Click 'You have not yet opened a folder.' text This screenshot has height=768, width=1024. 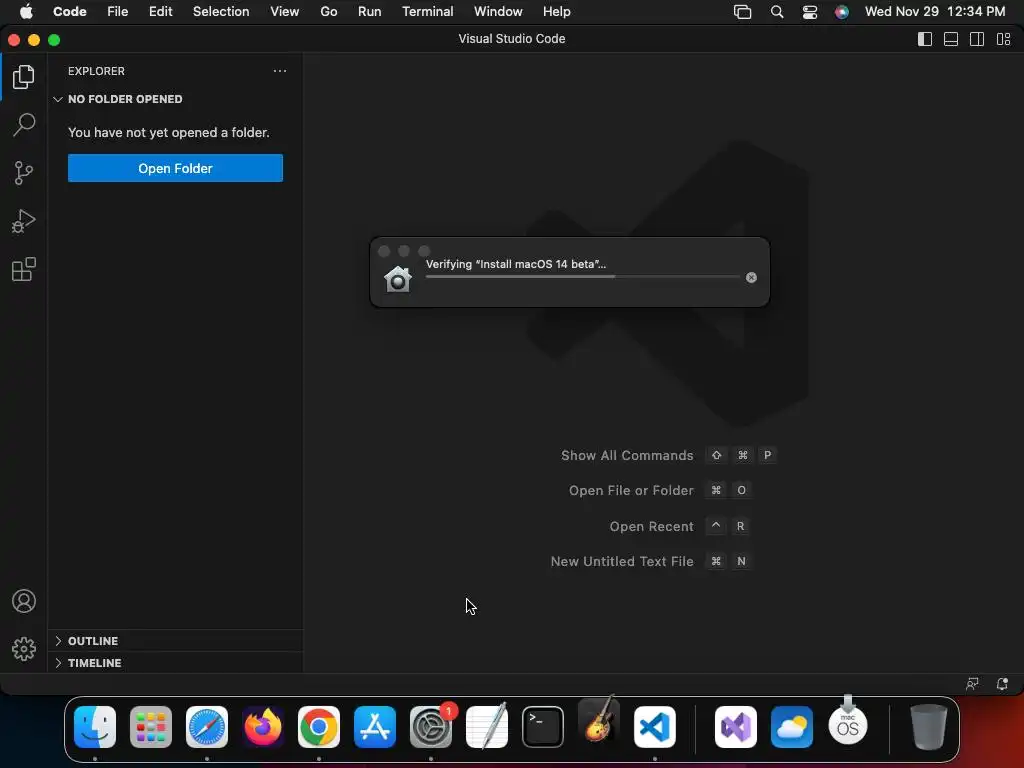tap(168, 133)
